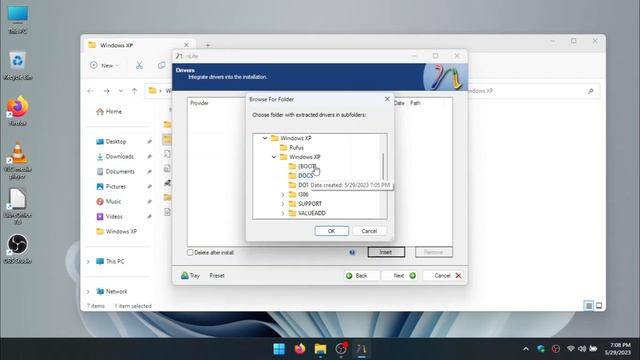Click the Preset button in nLite
Screen dimensions: 640x360
tap(217, 276)
